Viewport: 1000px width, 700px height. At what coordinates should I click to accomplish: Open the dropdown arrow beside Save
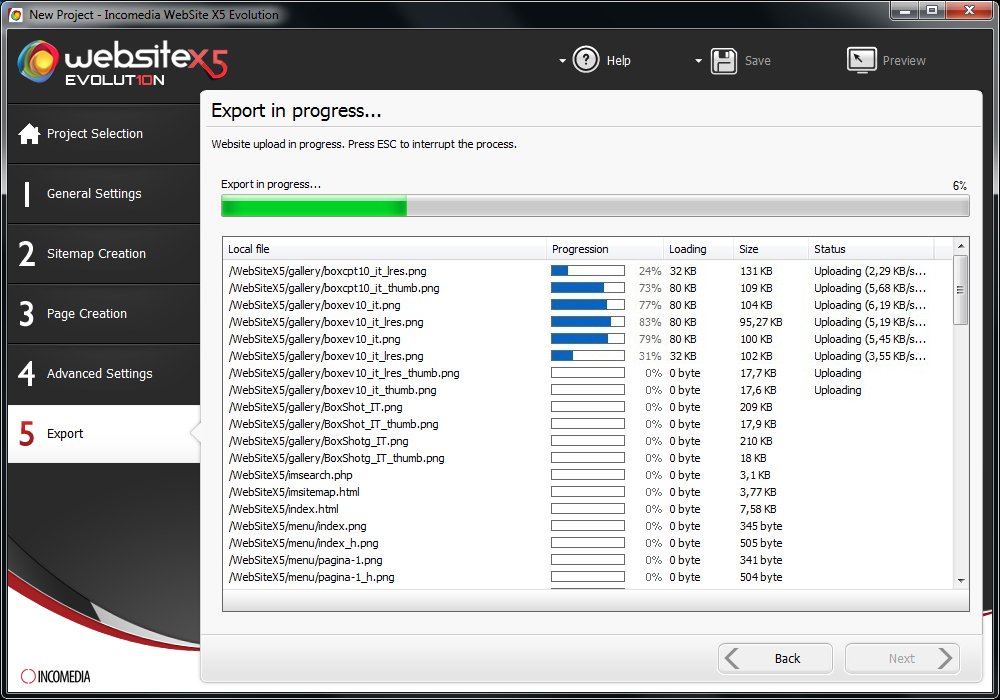click(698, 60)
